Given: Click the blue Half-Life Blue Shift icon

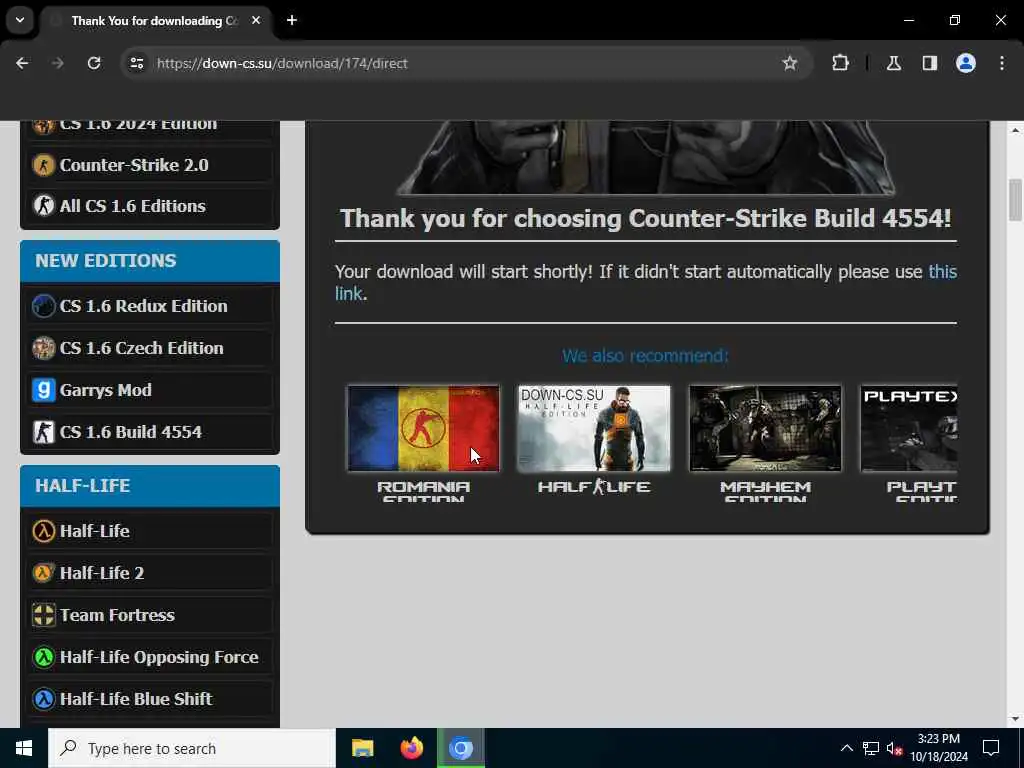Looking at the screenshot, I should pos(44,699).
